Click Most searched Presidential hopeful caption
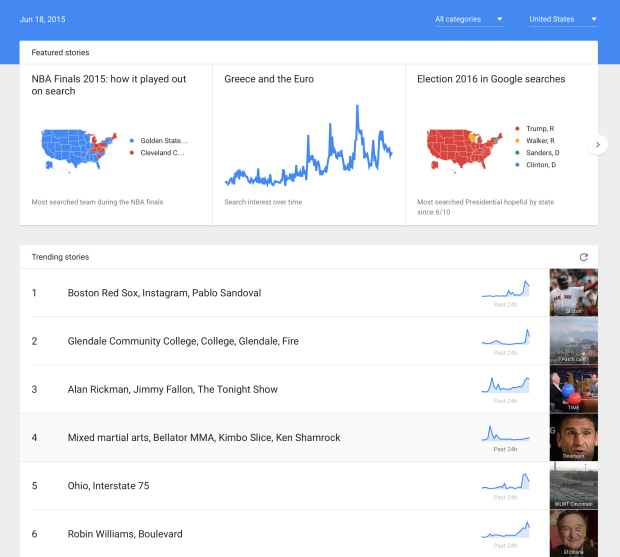Viewport: 620px width, 557px height. (486, 207)
